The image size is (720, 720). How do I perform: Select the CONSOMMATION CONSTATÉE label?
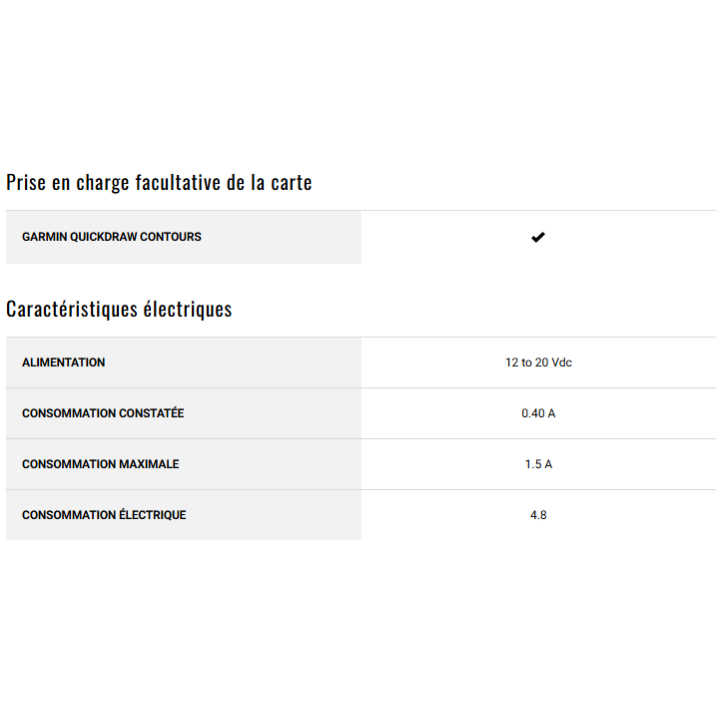(103, 413)
